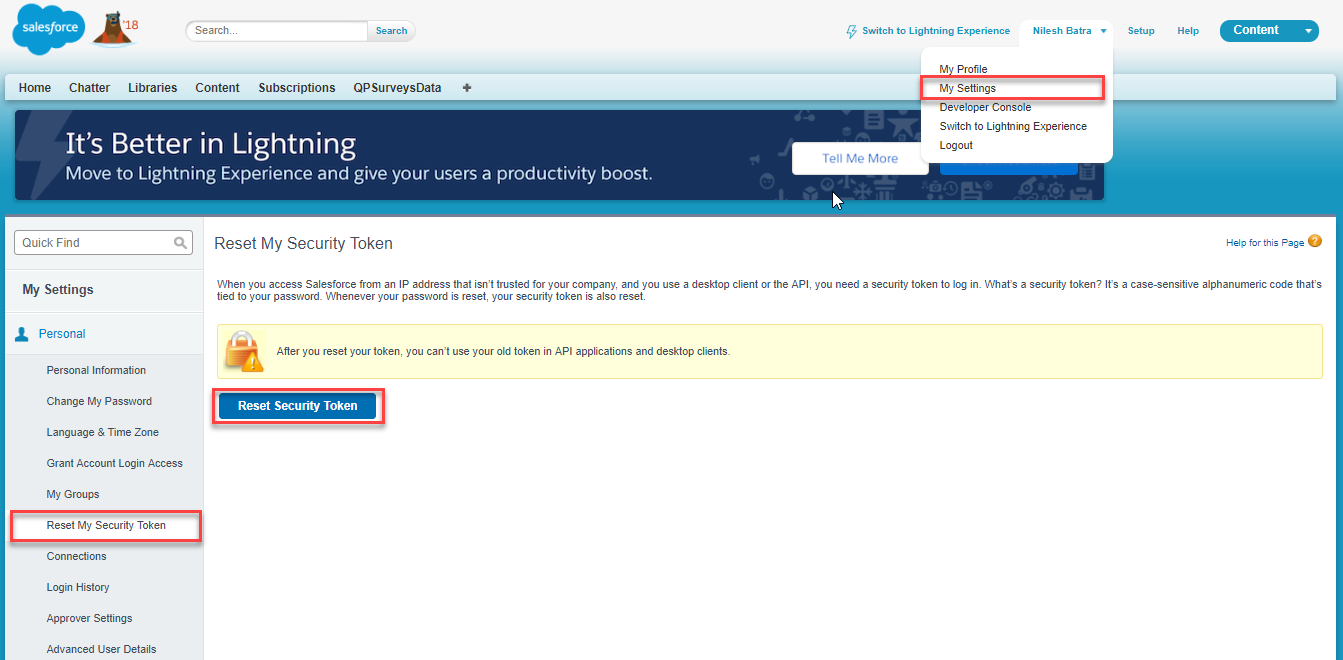Open the Chatter tab
The width and height of the screenshot is (1343, 660).
tap(89, 88)
